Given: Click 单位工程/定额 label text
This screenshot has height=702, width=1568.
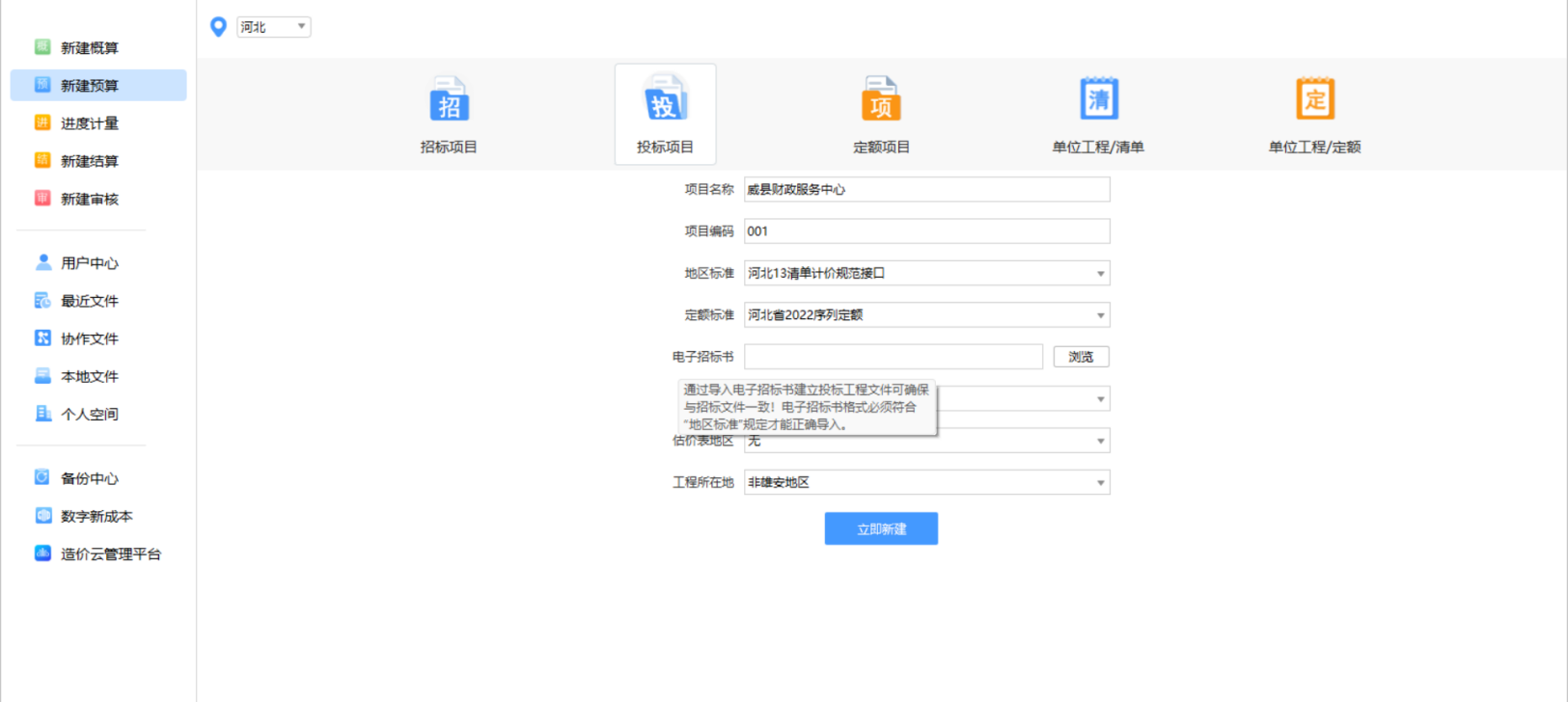Looking at the screenshot, I should point(1314,147).
